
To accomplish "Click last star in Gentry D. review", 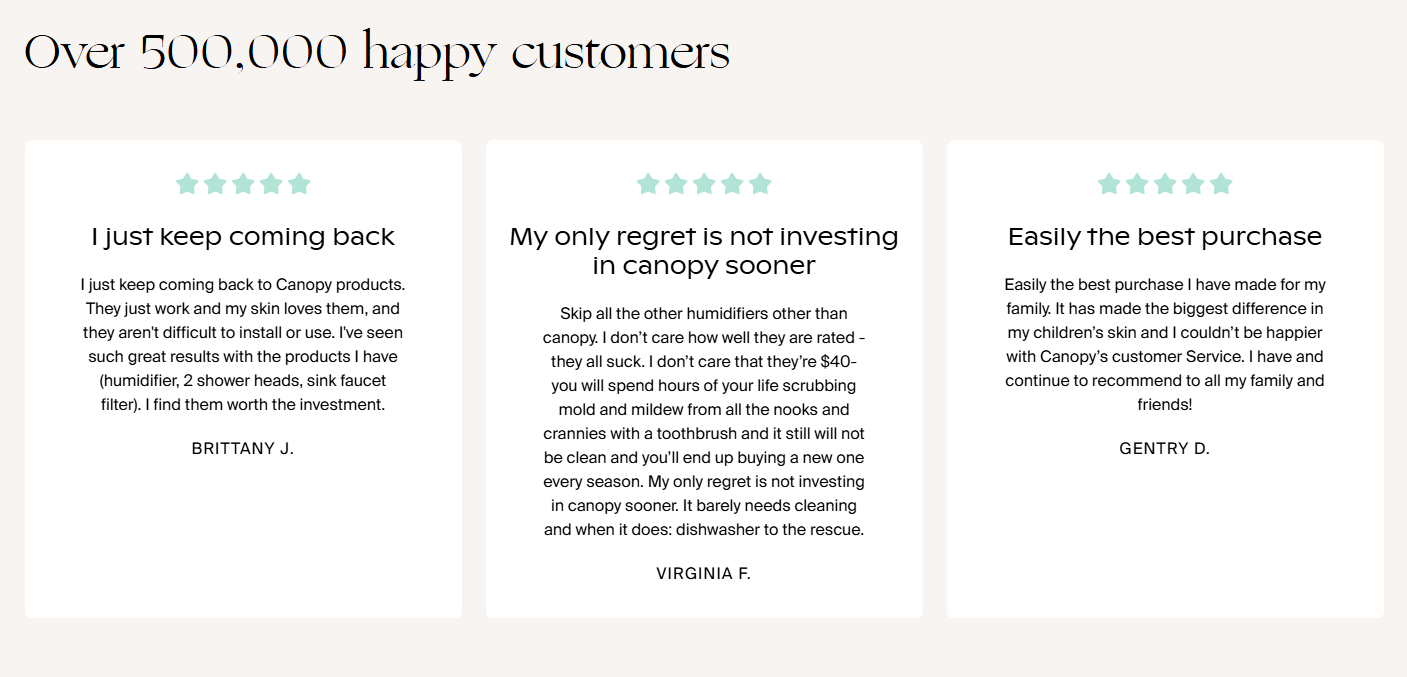I will pyautogui.click(x=1221, y=184).
